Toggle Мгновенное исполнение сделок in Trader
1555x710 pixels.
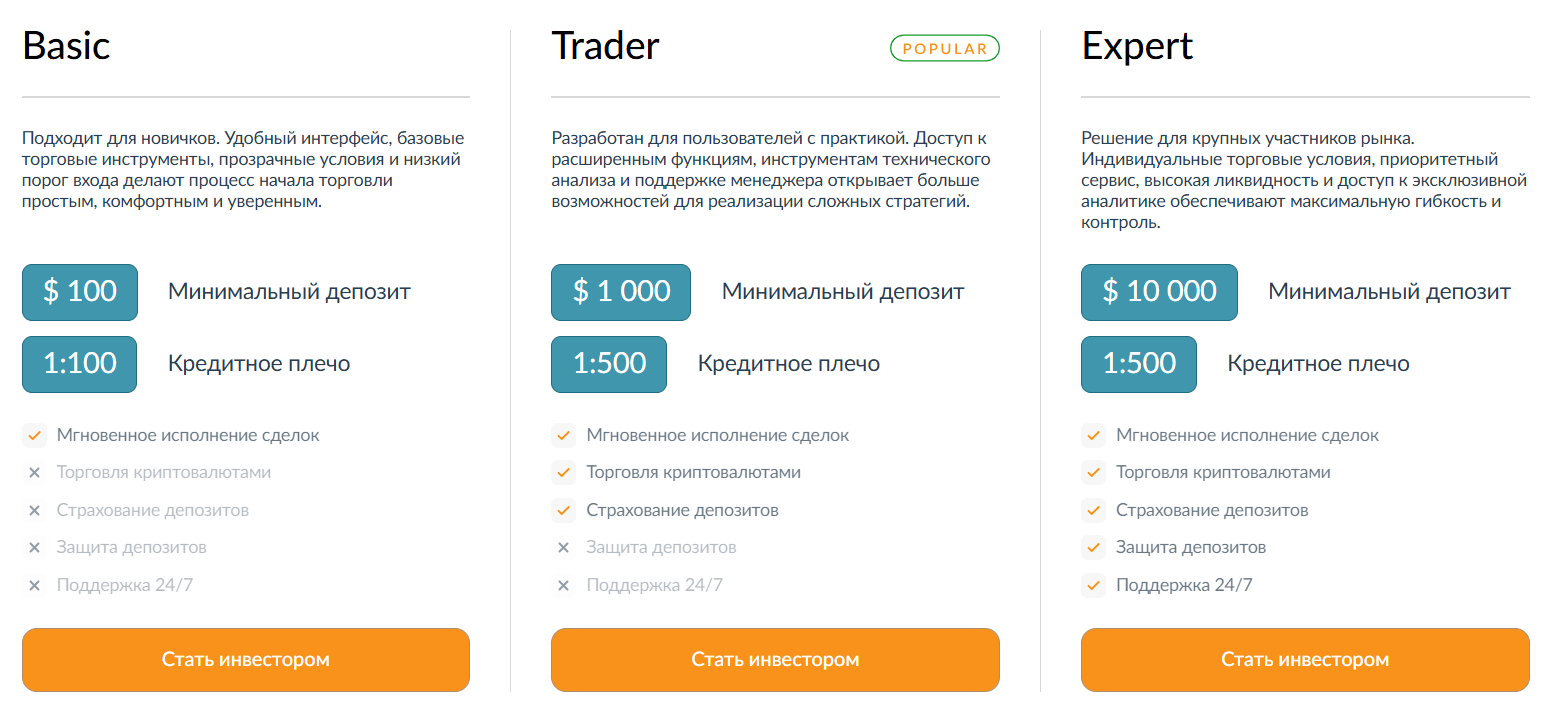(563, 435)
